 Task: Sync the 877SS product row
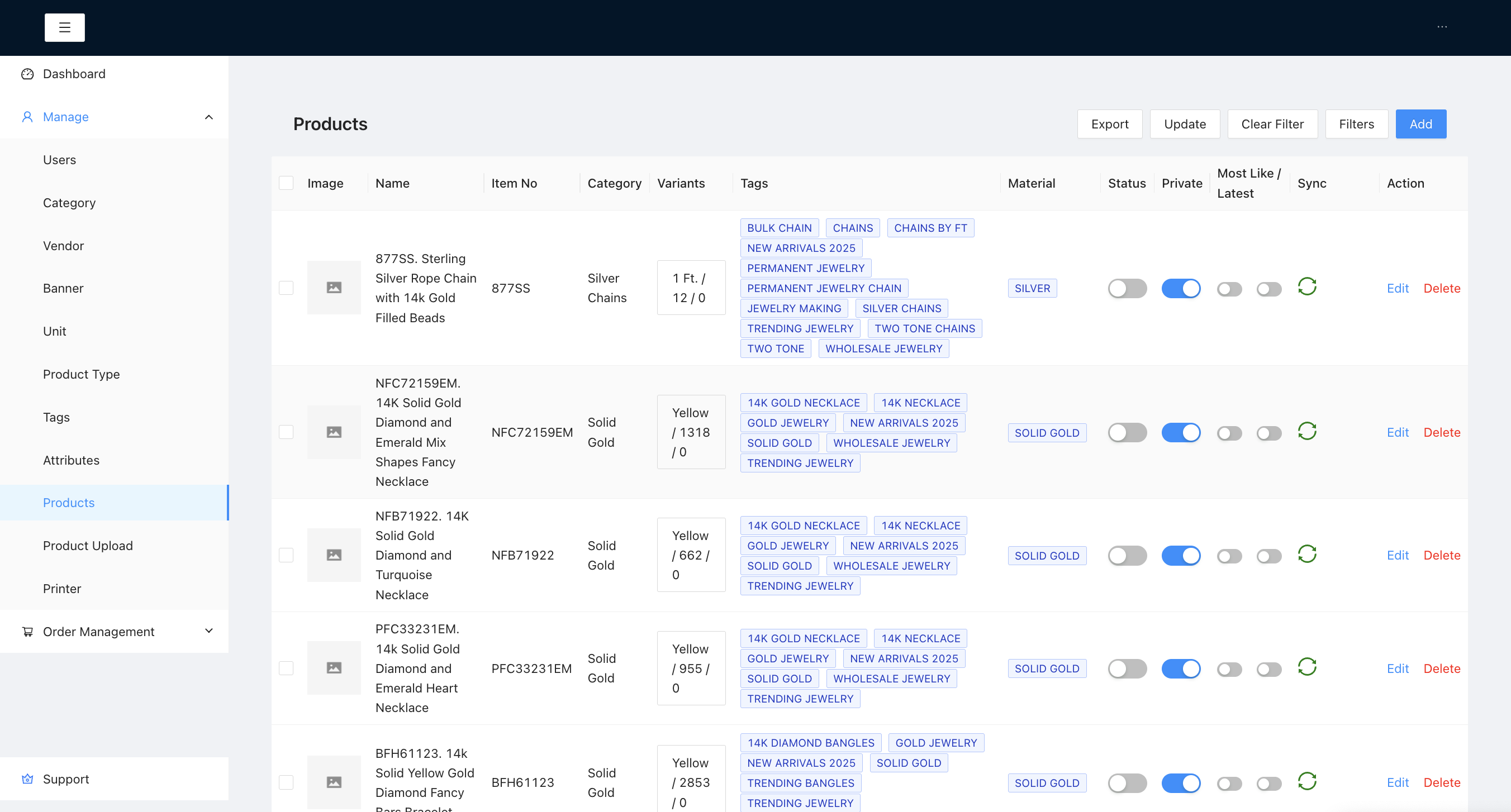(x=1307, y=287)
